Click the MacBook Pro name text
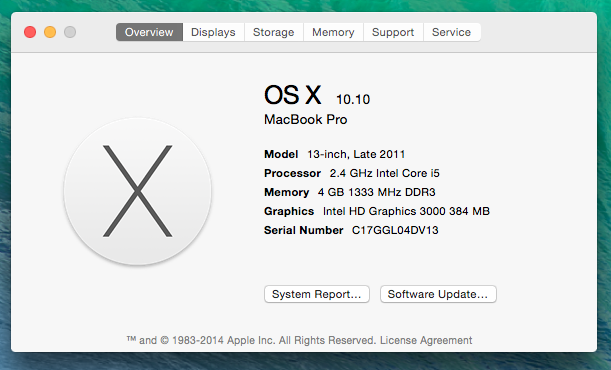 pos(306,119)
